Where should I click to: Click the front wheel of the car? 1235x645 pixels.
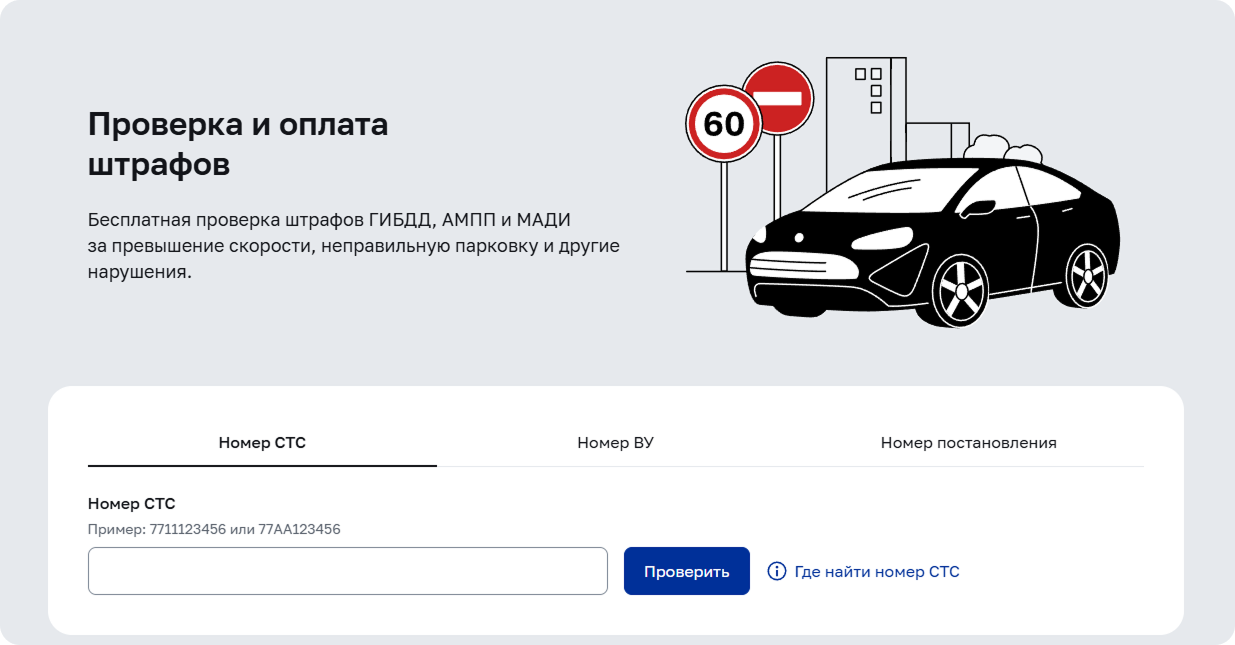click(960, 291)
